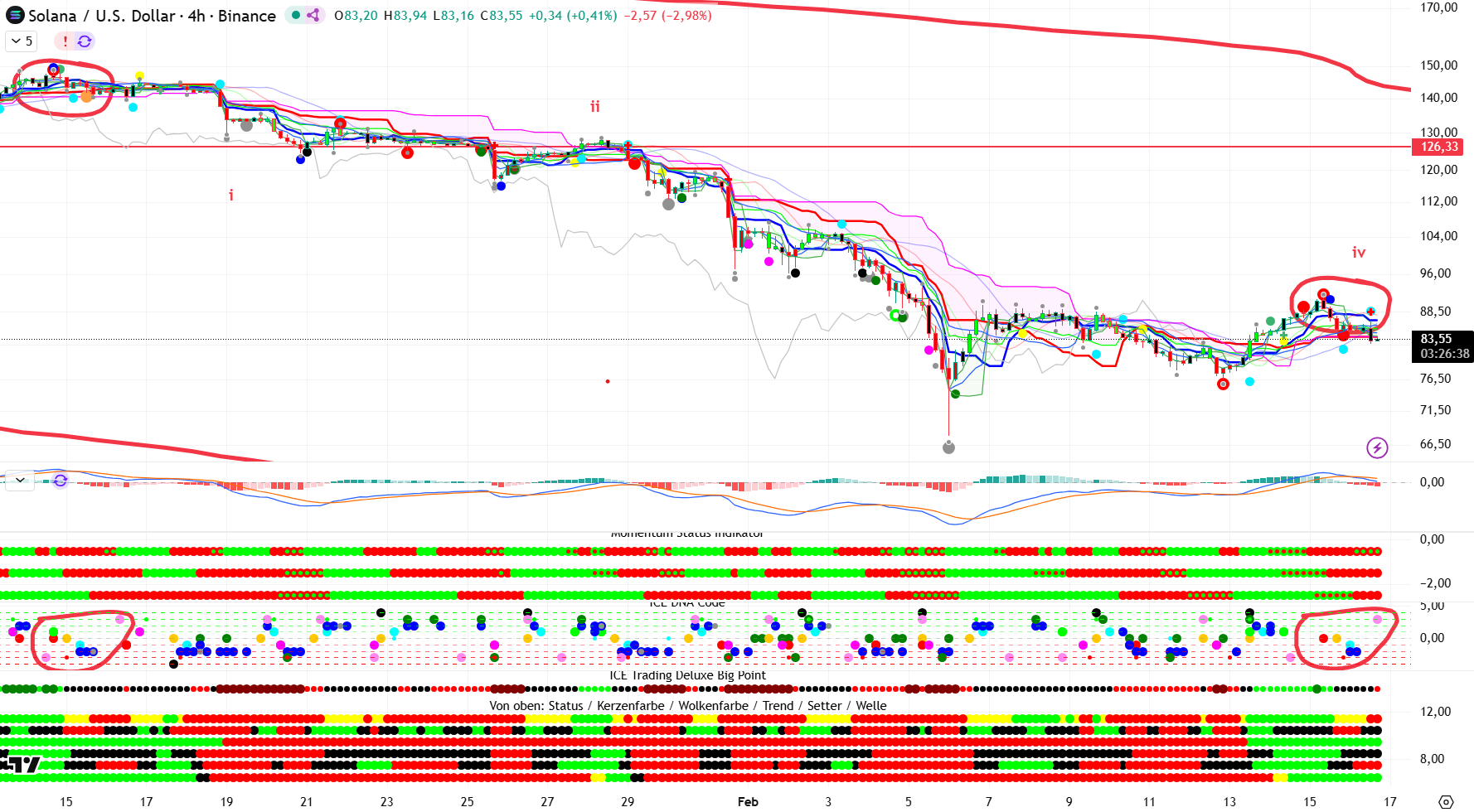1474x812 pixels.
Task: Open chart settings hexagon icon at bottom right
Action: click(x=1446, y=801)
